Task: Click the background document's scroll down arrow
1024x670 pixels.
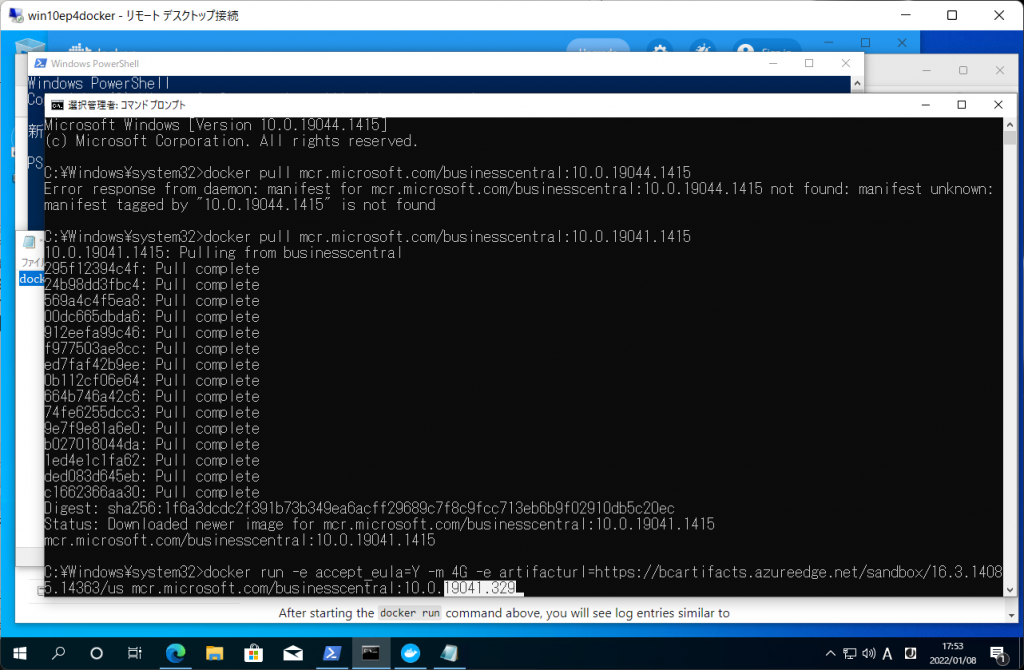Action: [x=1011, y=615]
